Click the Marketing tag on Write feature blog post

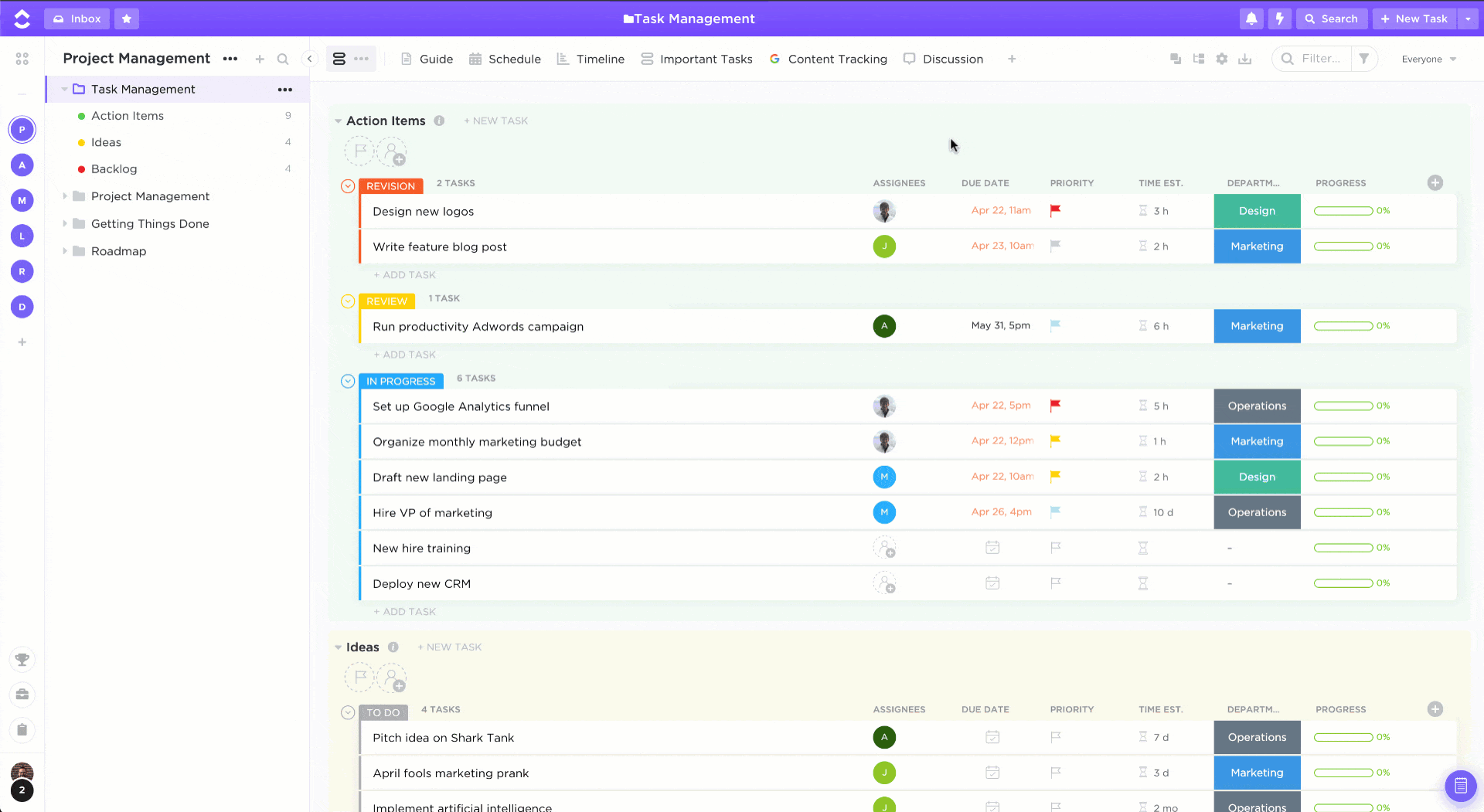tap(1257, 246)
